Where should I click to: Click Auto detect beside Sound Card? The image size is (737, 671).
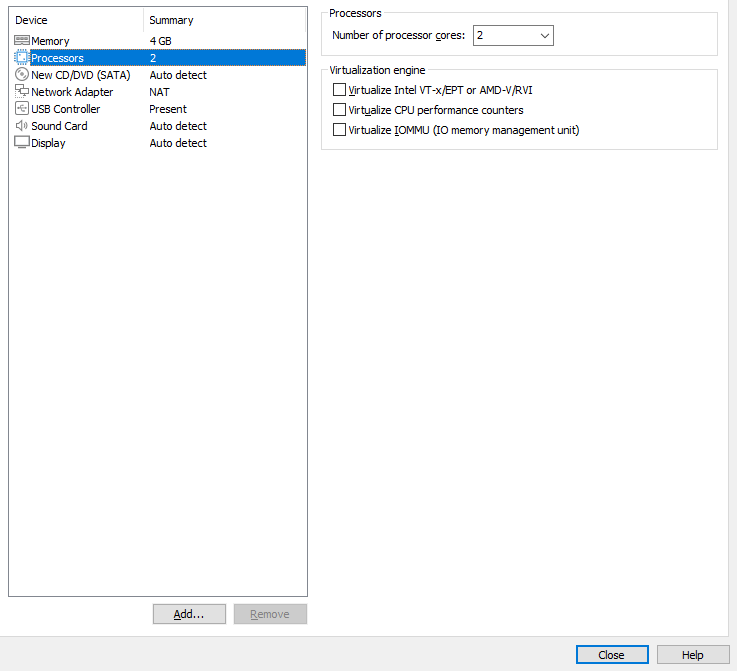178,126
